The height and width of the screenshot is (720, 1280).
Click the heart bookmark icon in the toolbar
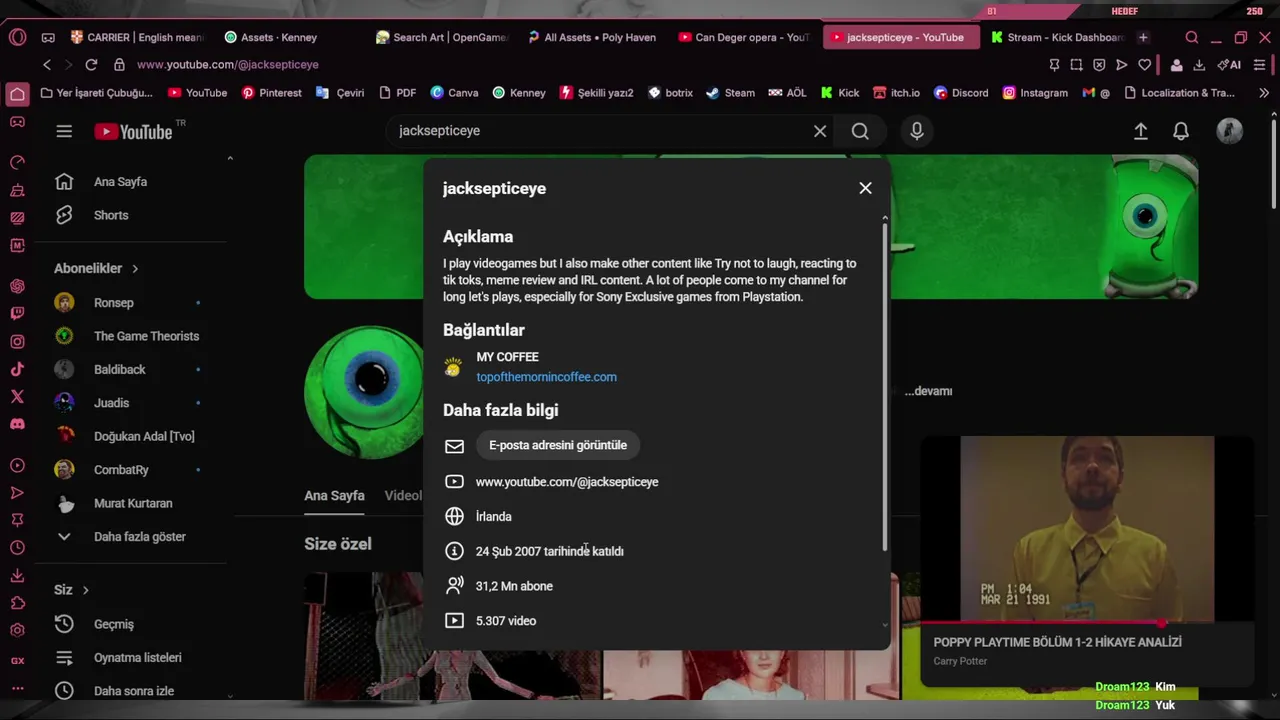pos(1144,64)
